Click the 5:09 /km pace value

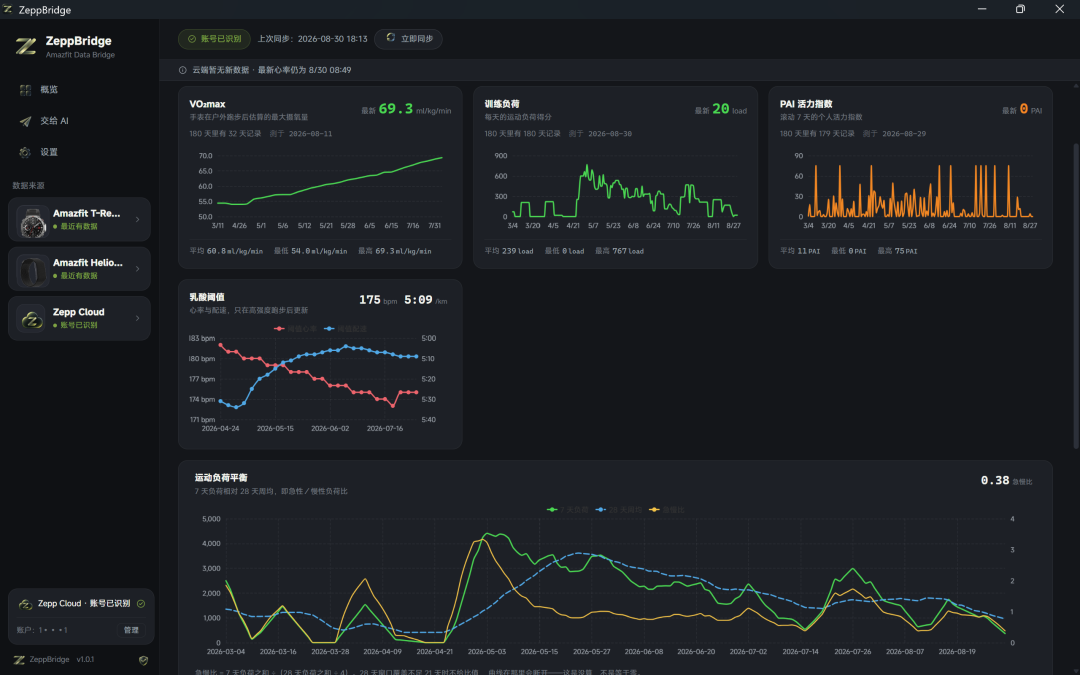point(425,300)
